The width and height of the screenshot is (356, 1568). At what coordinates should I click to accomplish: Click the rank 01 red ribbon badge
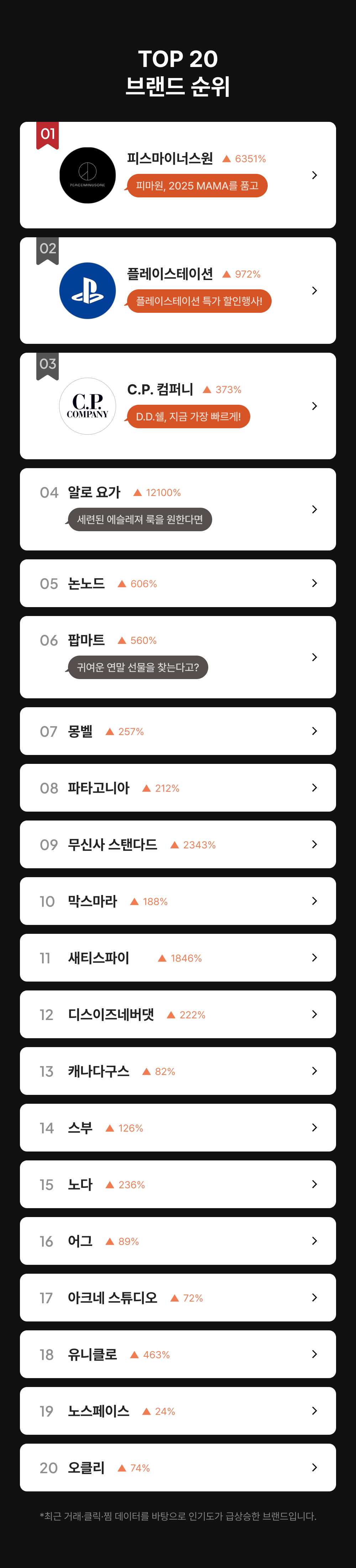(47, 135)
